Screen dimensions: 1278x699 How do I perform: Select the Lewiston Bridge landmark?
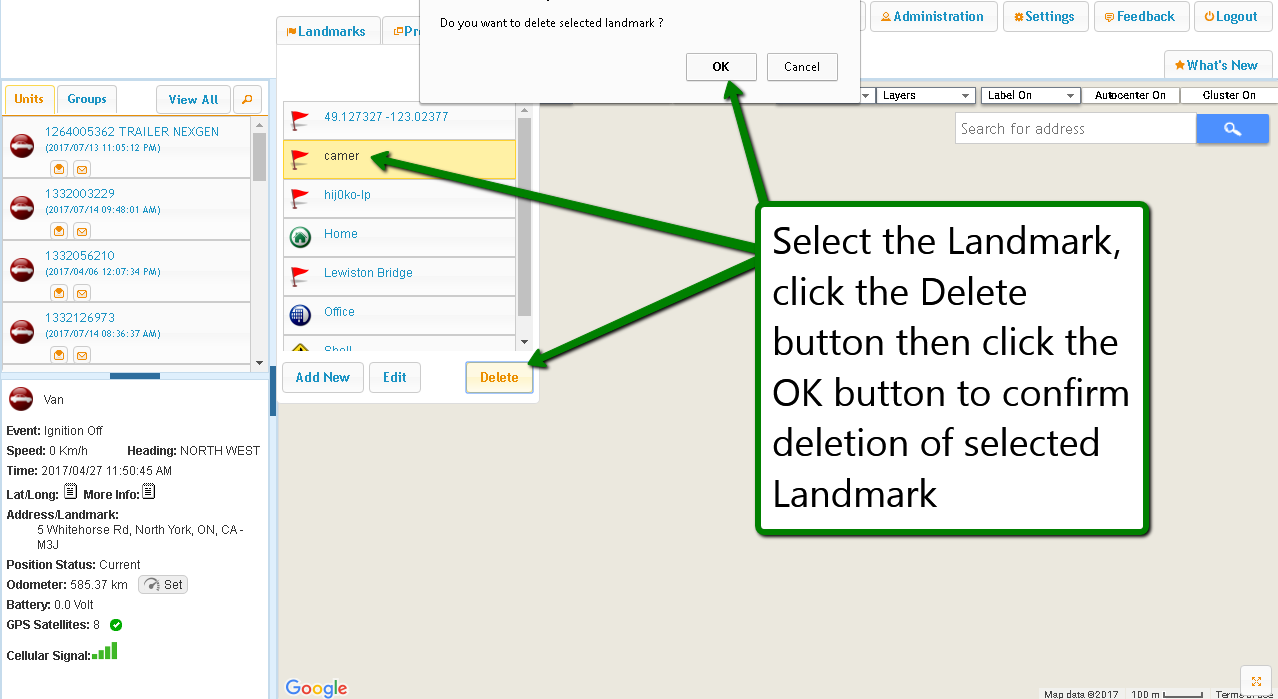pyautogui.click(x=368, y=273)
